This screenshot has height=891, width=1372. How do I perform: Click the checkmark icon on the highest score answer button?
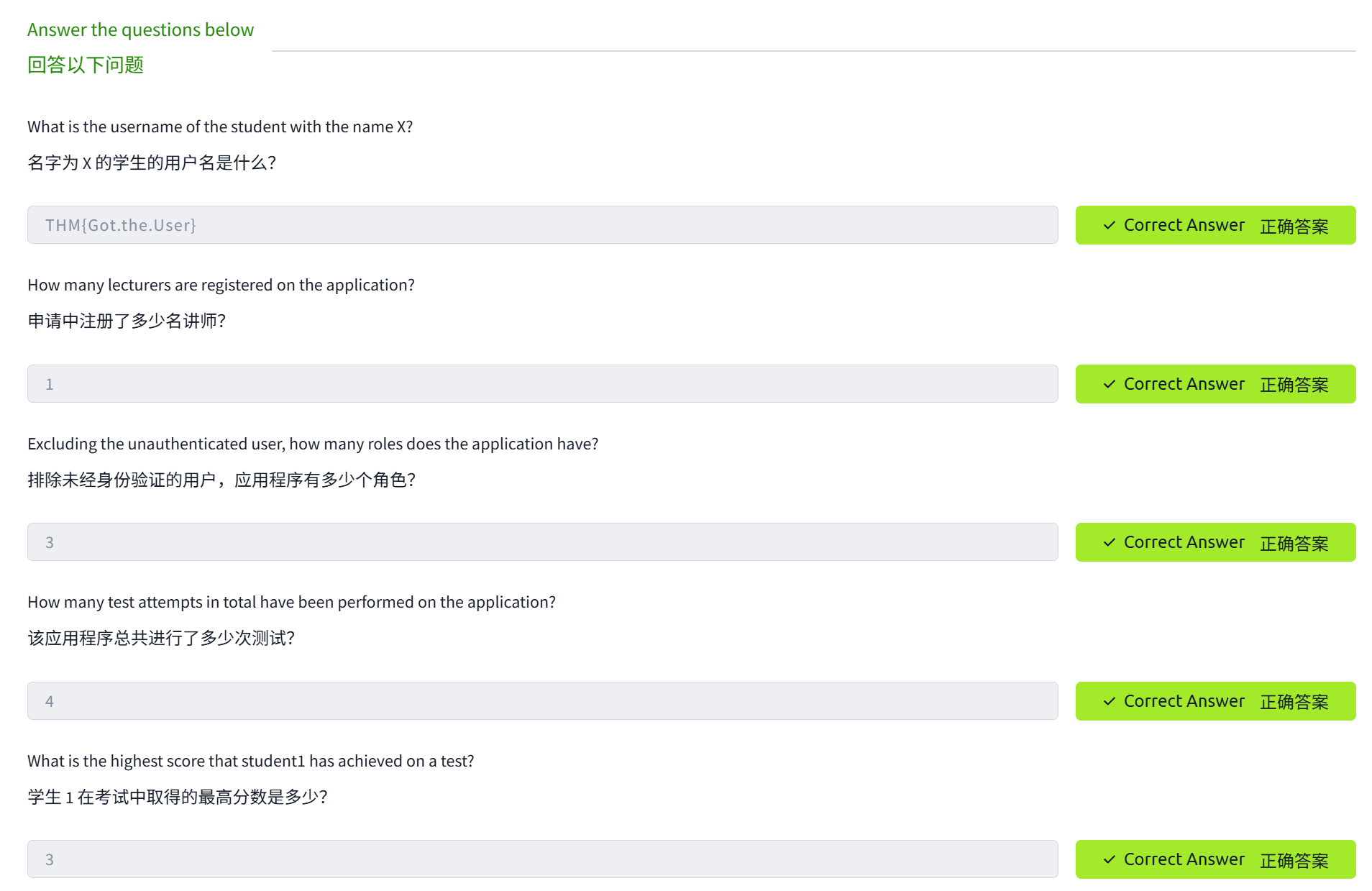point(1109,859)
